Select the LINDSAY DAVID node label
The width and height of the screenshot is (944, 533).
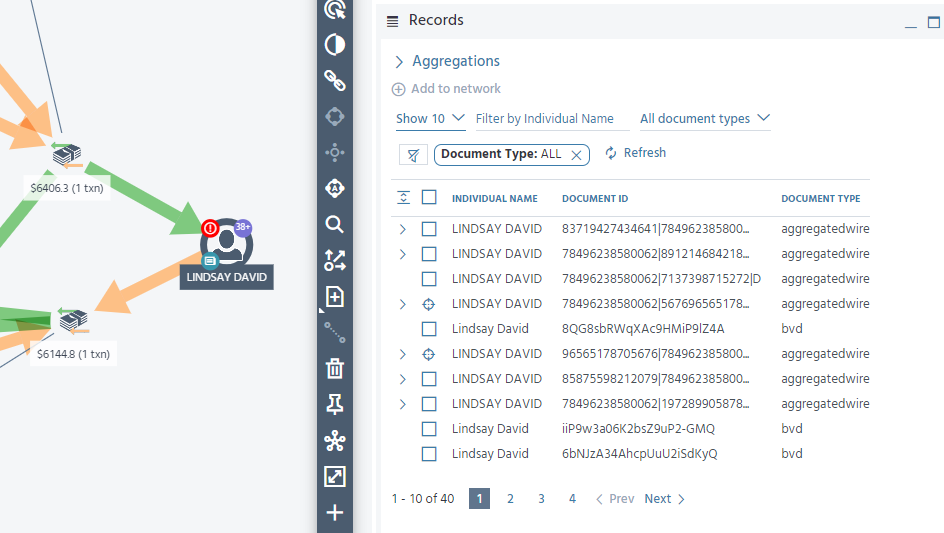pyautogui.click(x=226, y=277)
